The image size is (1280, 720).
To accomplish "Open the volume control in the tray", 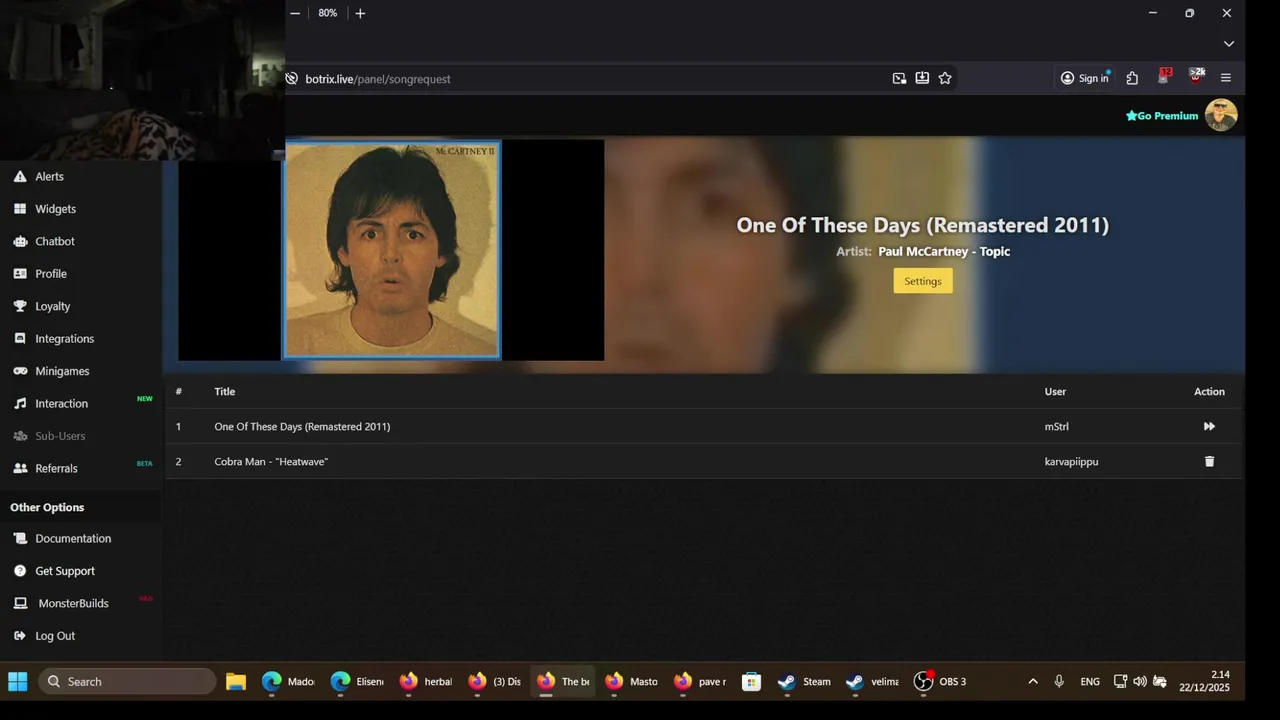I will [x=1140, y=682].
